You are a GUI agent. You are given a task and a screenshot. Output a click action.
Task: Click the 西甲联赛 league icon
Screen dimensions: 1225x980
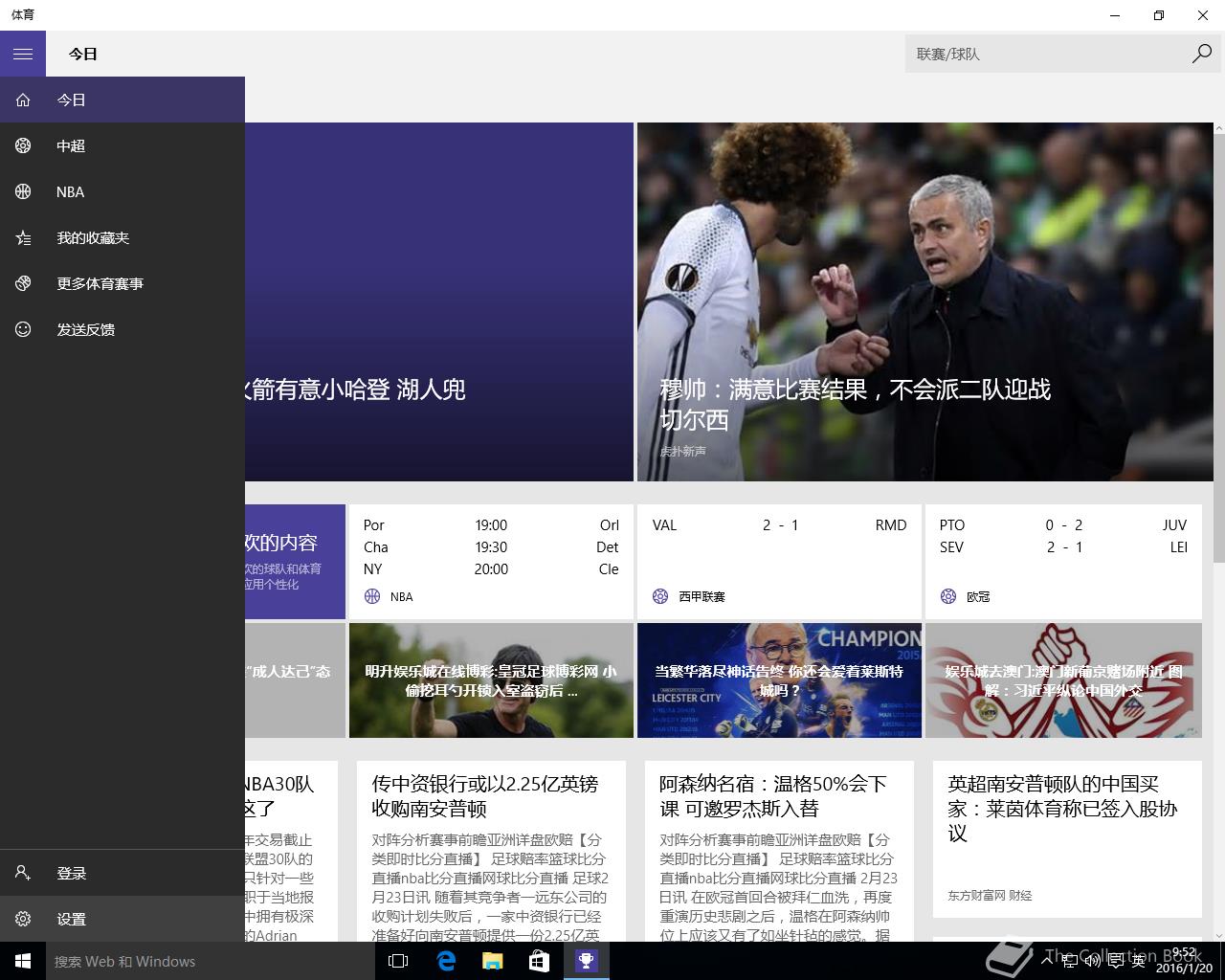click(660, 596)
